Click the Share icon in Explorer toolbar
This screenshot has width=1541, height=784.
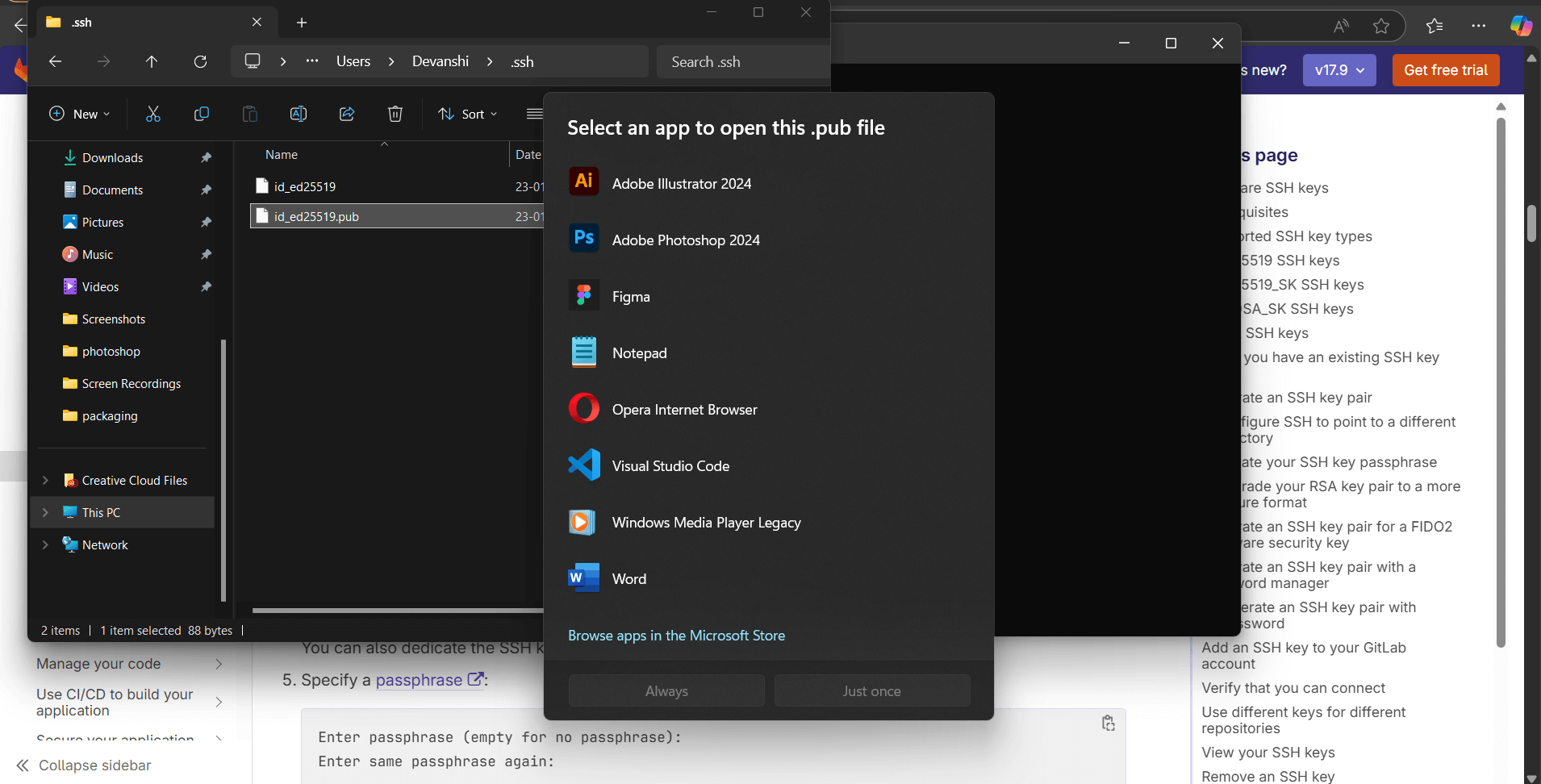click(x=347, y=114)
